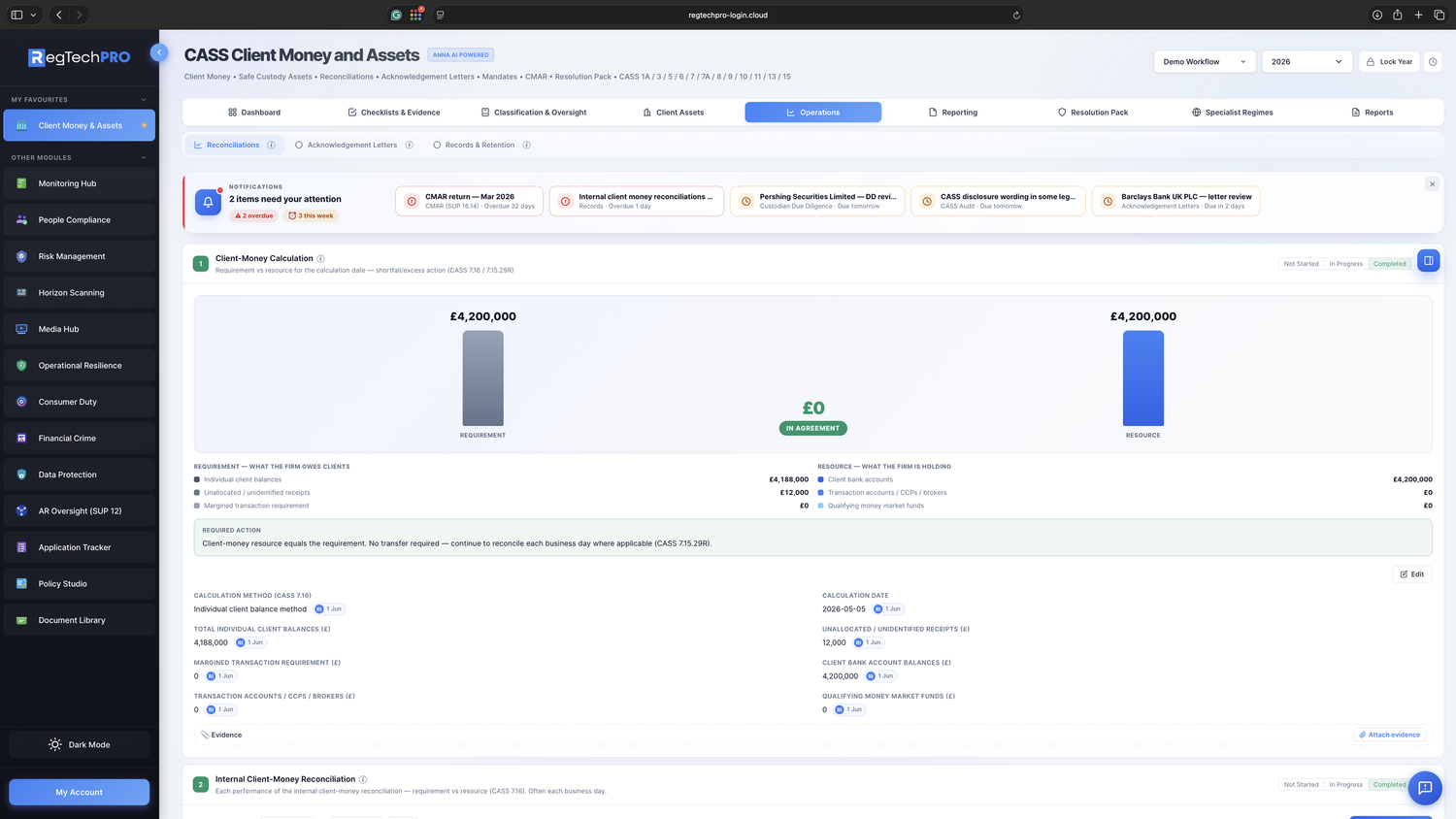1456x819 pixels.
Task: Switch to Reports tab
Action: [x=1373, y=113]
